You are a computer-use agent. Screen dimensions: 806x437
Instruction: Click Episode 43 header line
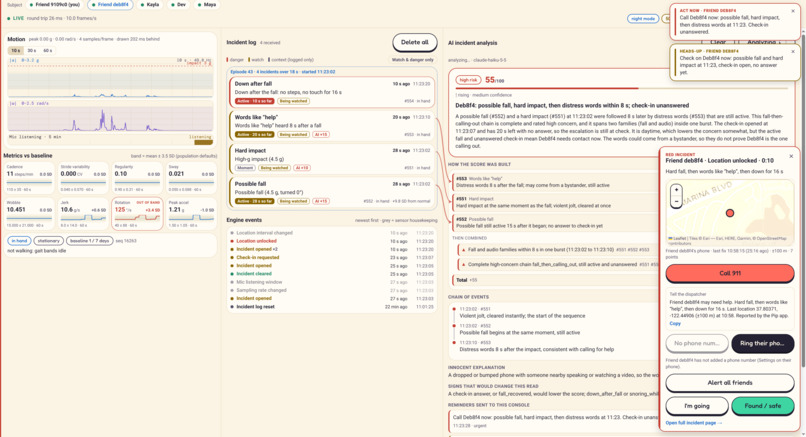(x=282, y=71)
